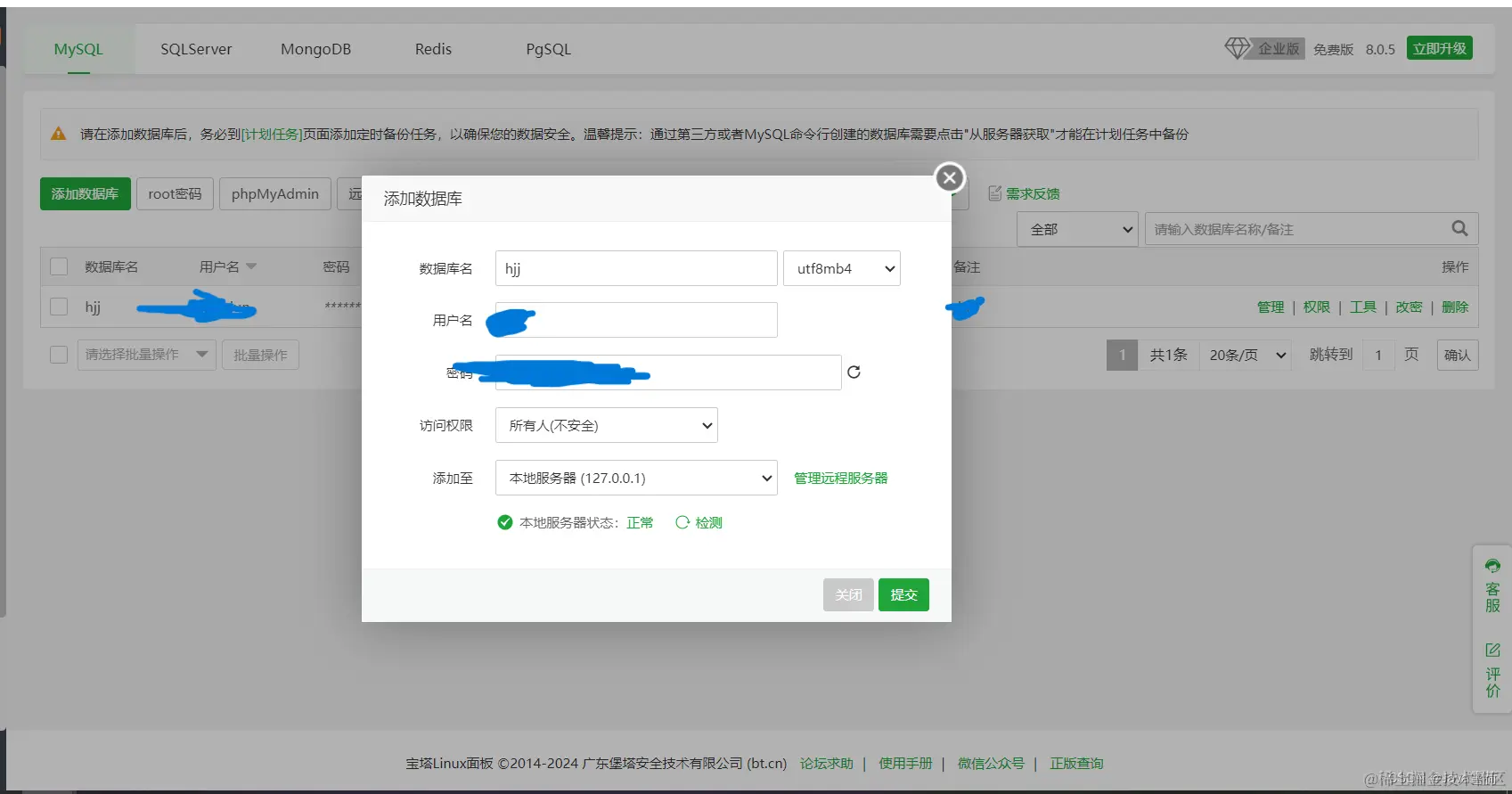Click the 8.0.5 version text
Screen dimensions: 1512x794
click(1380, 49)
